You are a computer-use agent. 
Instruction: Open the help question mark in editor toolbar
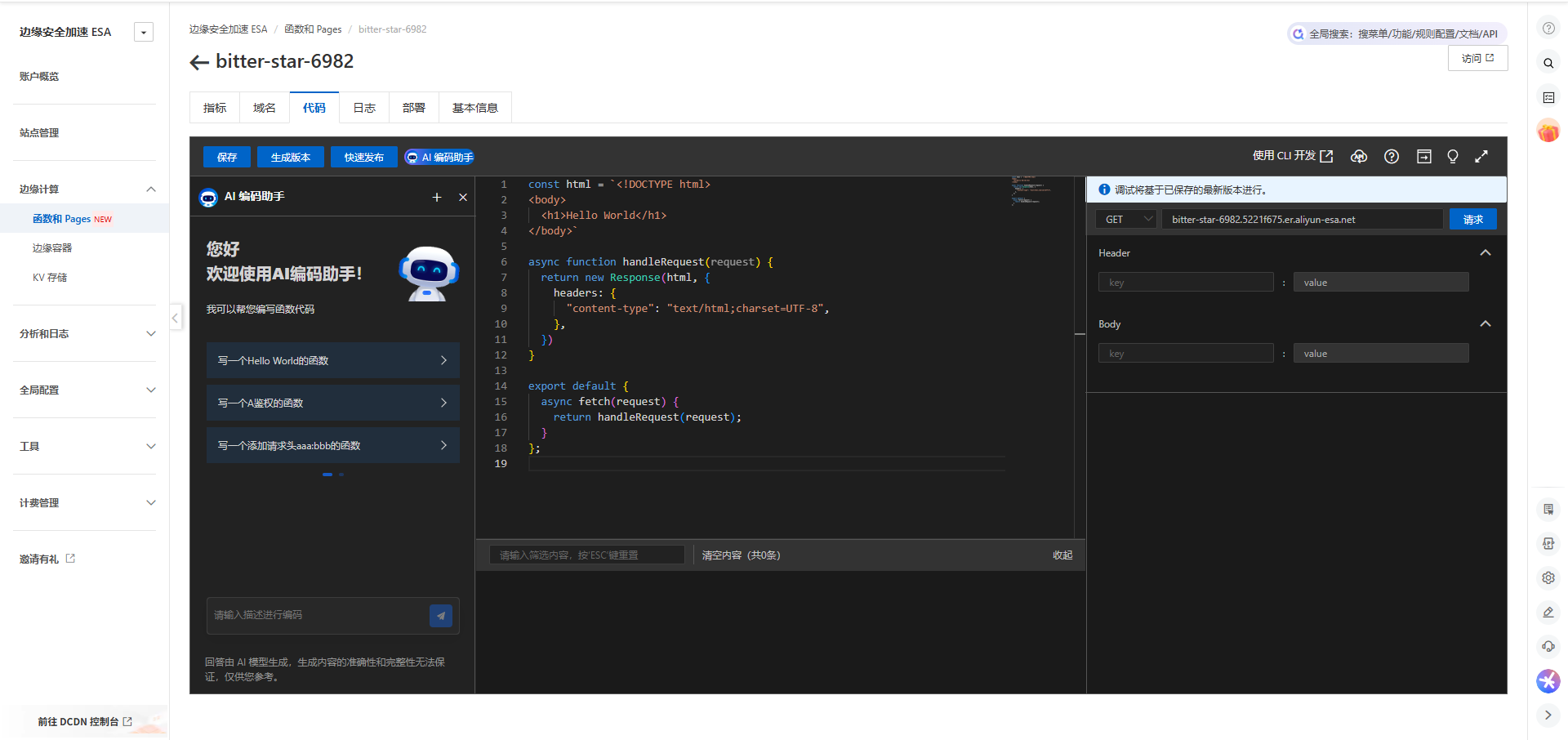coord(1392,157)
